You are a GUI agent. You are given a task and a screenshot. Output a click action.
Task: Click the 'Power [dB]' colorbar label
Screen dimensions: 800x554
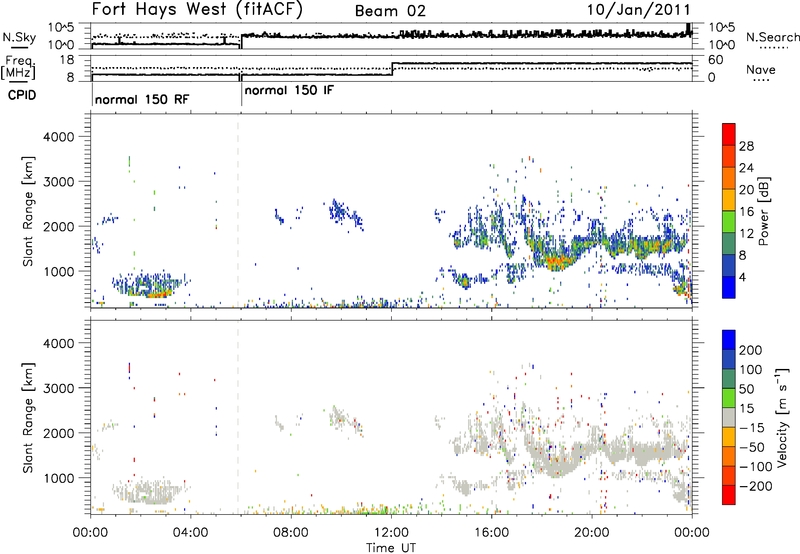pos(764,211)
